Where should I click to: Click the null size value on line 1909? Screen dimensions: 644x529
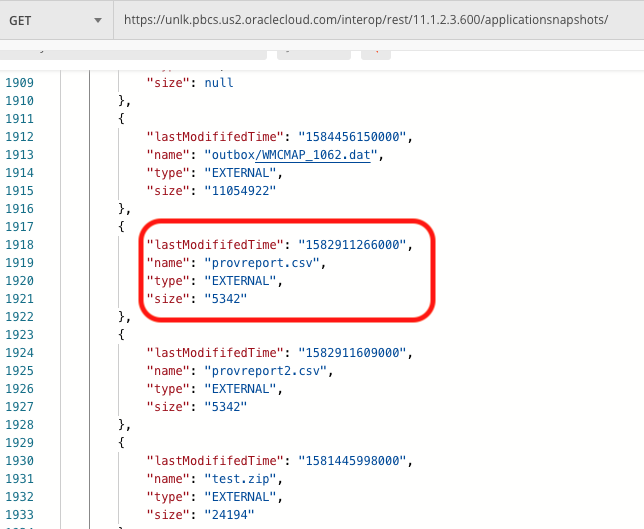tap(218, 82)
